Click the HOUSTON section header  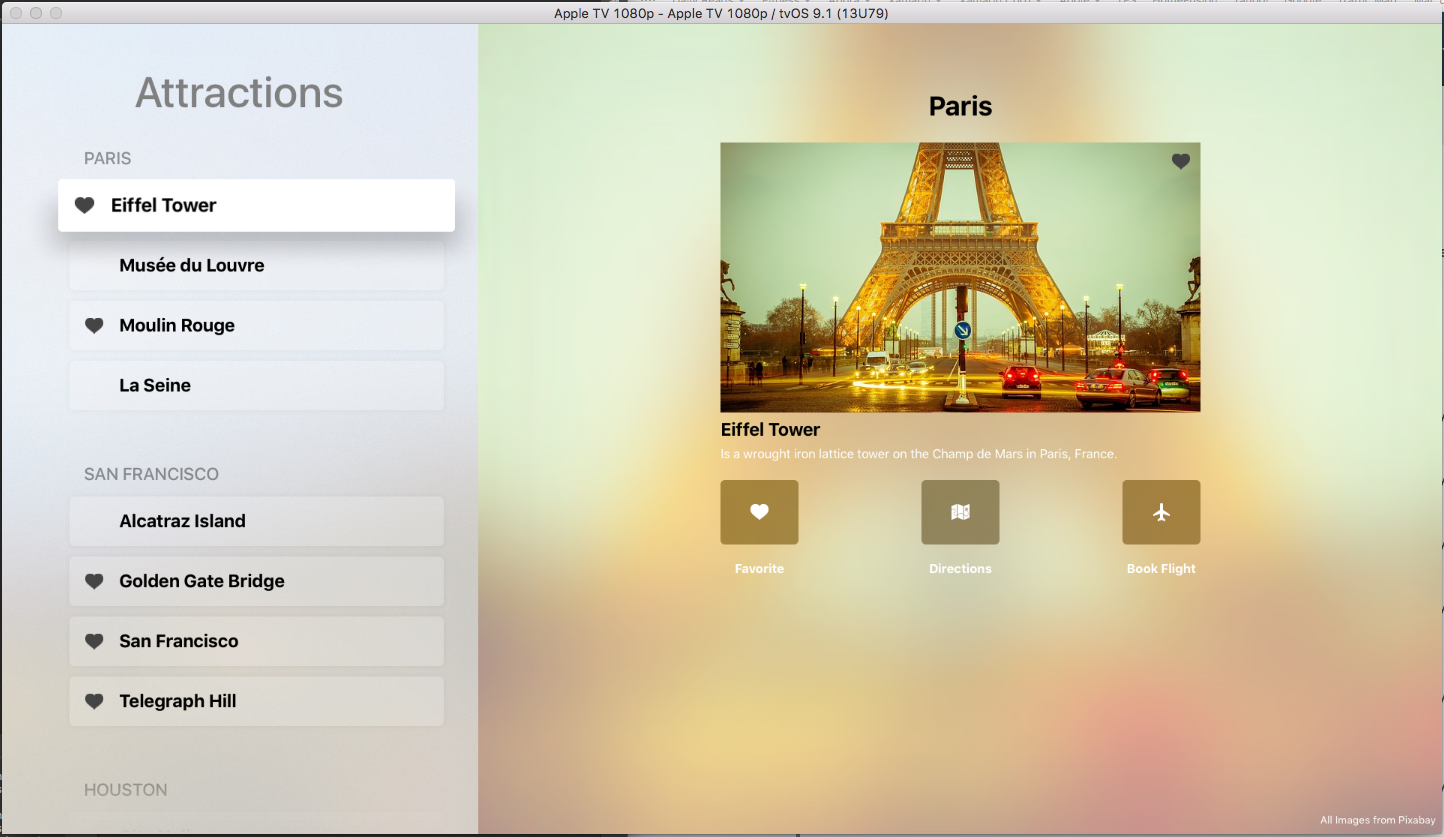(126, 789)
